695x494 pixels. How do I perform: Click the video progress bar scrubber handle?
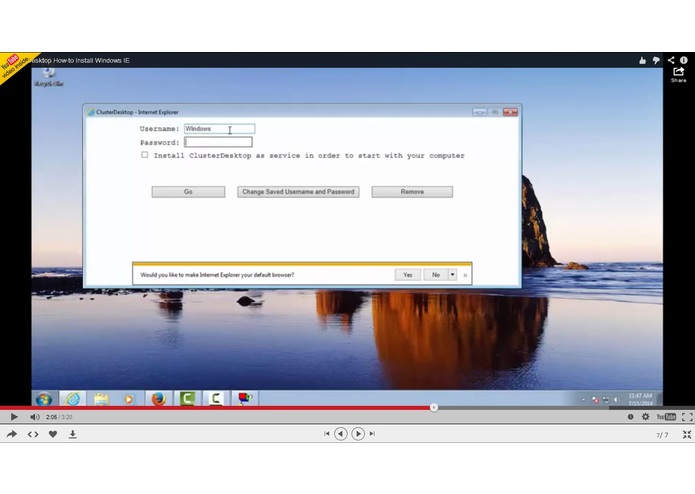click(434, 408)
